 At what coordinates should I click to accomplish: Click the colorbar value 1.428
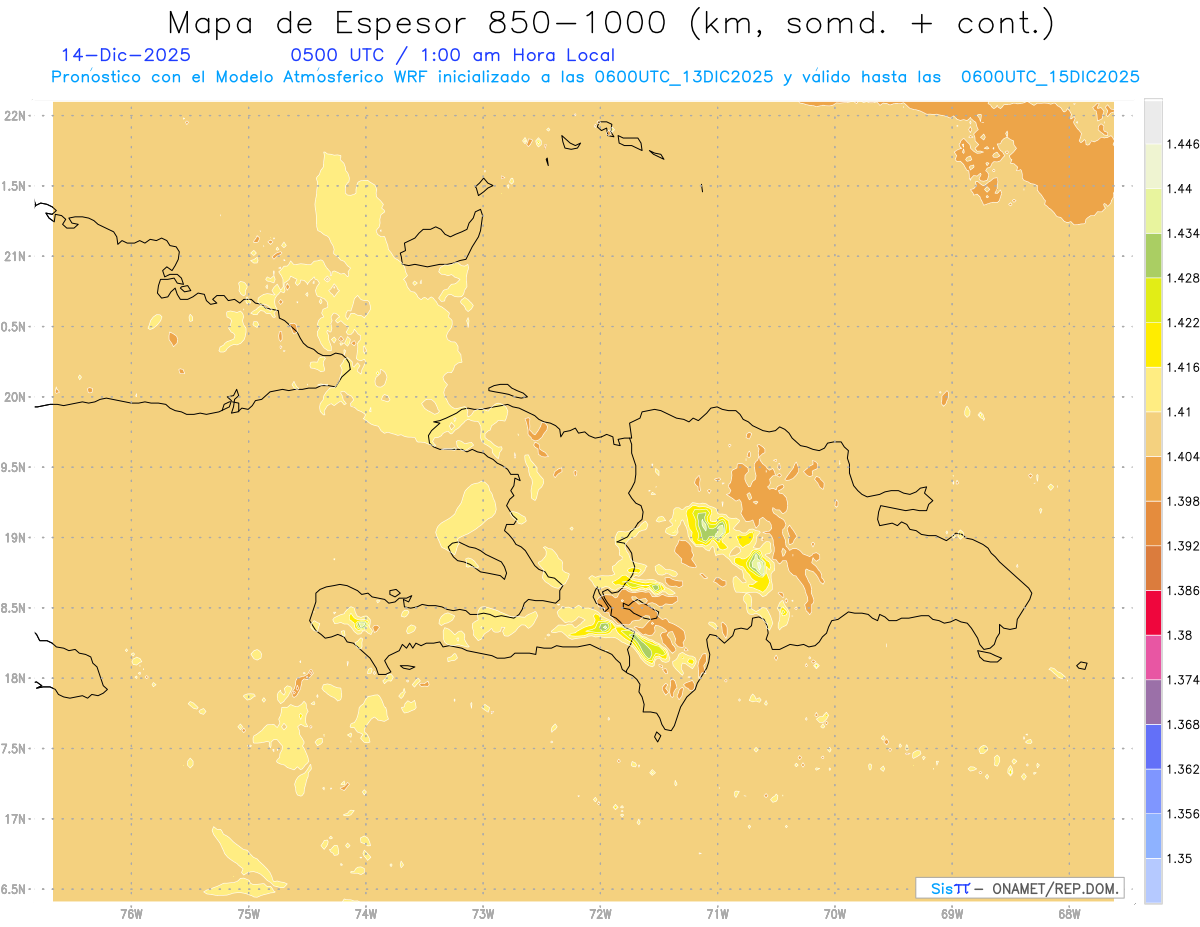tap(1181, 278)
